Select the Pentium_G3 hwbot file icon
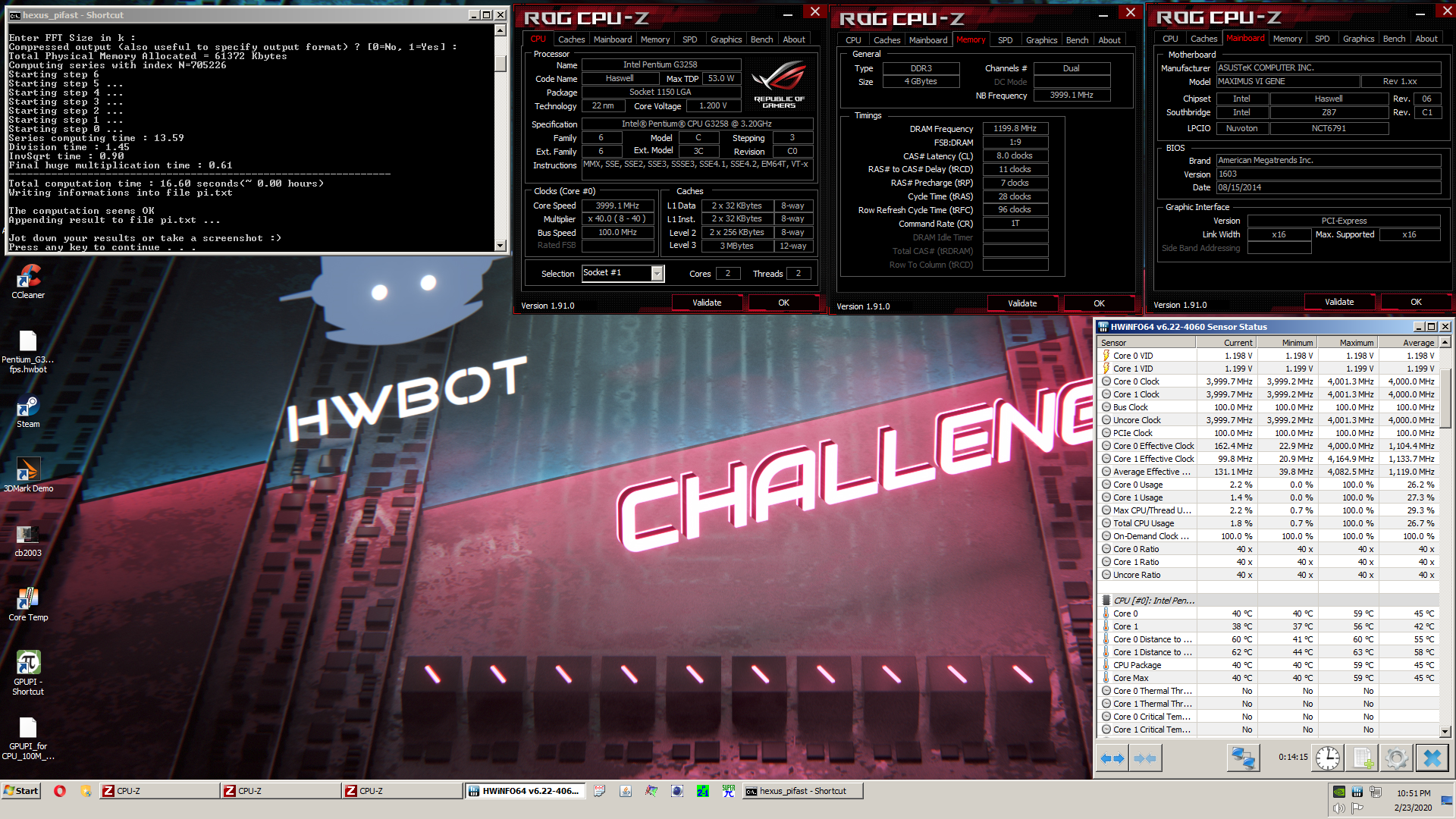1456x819 pixels. [x=28, y=353]
